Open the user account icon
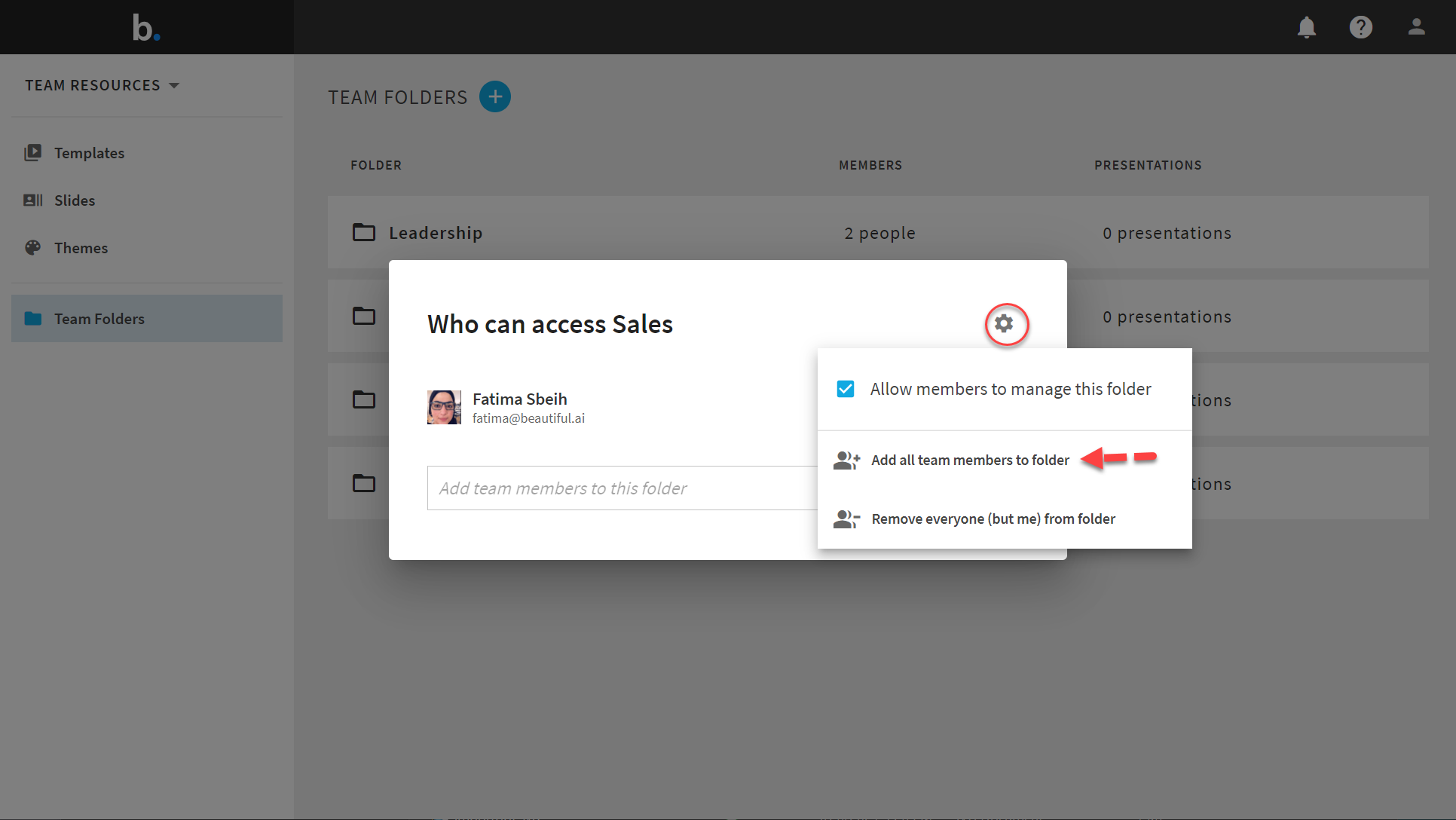1456x820 pixels. tap(1416, 27)
